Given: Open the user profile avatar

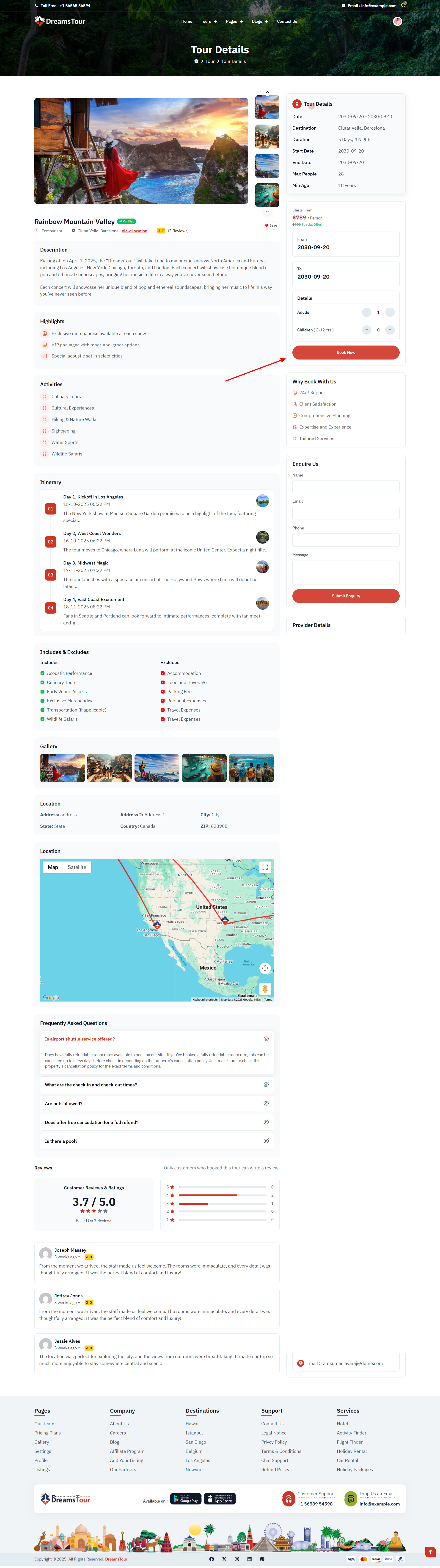Looking at the screenshot, I should point(397,21).
